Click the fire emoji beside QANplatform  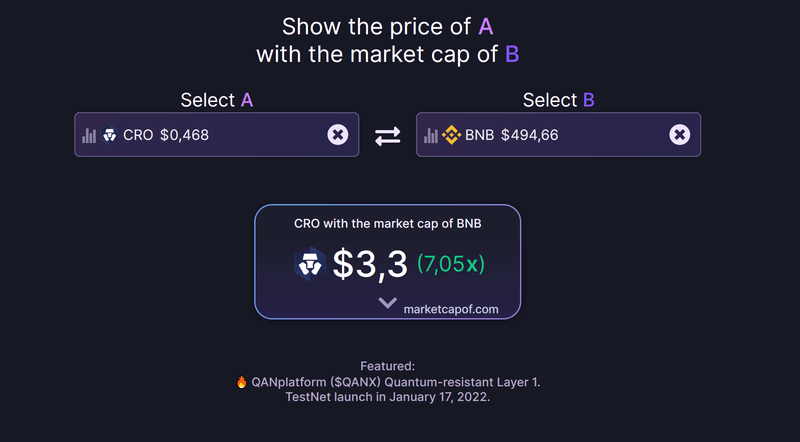(241, 382)
